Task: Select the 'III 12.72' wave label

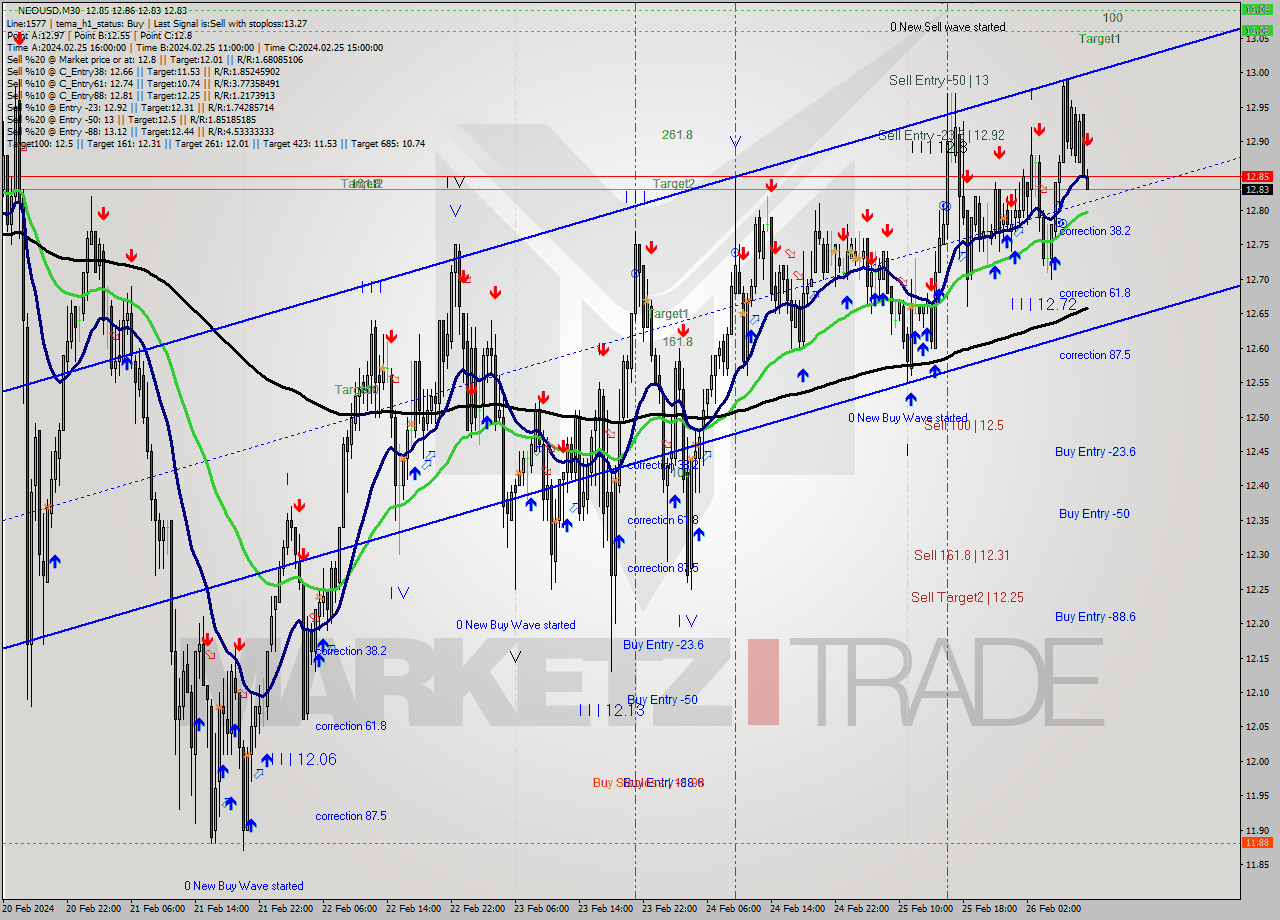Action: [x=1043, y=303]
